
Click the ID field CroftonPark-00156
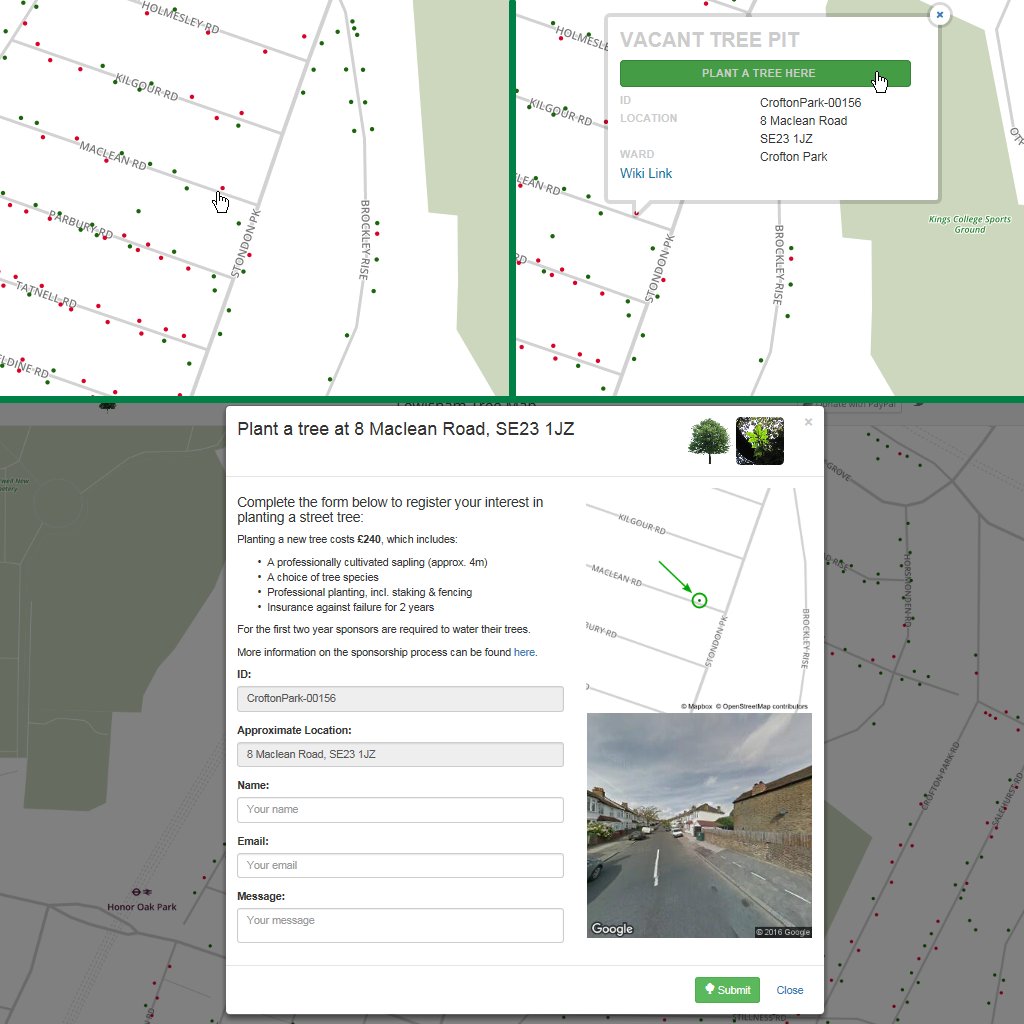click(x=400, y=699)
